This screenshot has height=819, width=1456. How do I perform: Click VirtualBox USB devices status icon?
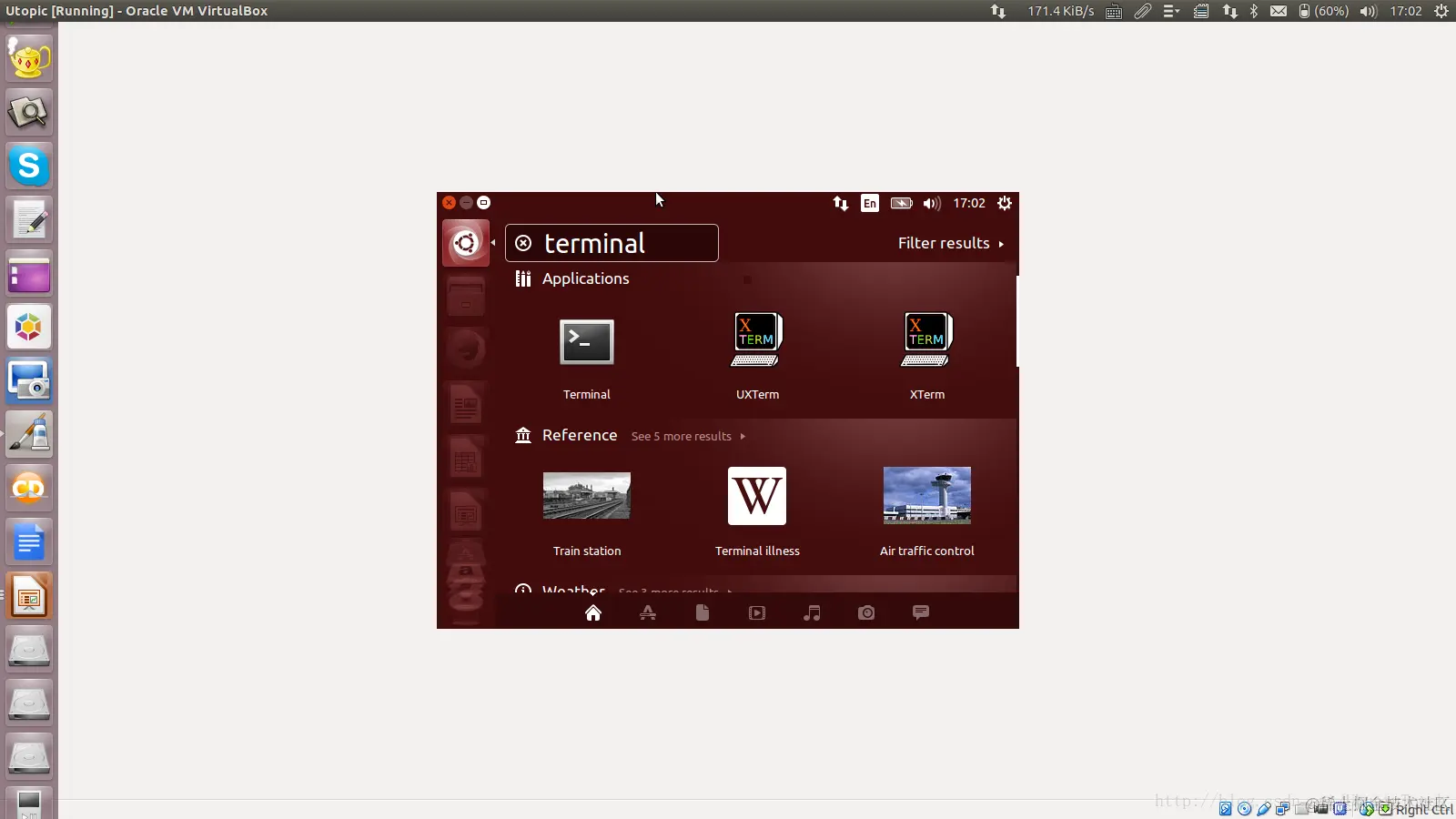click(x=1264, y=808)
